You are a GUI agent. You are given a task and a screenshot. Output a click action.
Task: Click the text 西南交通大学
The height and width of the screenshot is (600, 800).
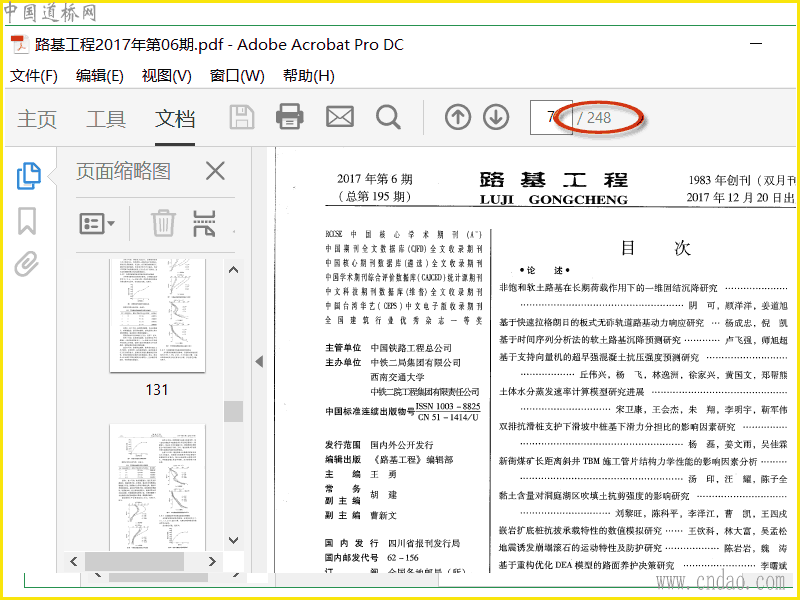397,377
